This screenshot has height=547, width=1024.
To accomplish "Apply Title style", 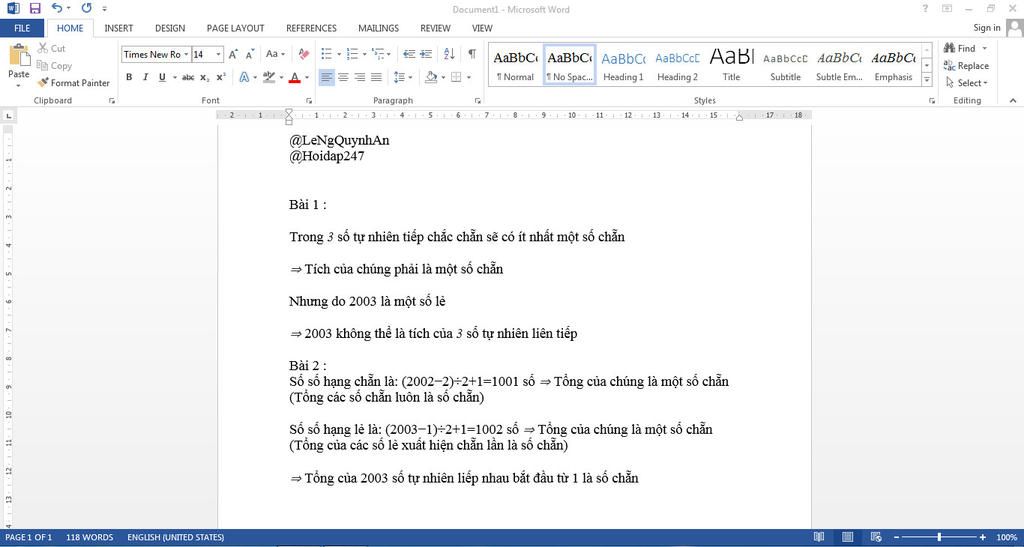I will click(x=731, y=65).
